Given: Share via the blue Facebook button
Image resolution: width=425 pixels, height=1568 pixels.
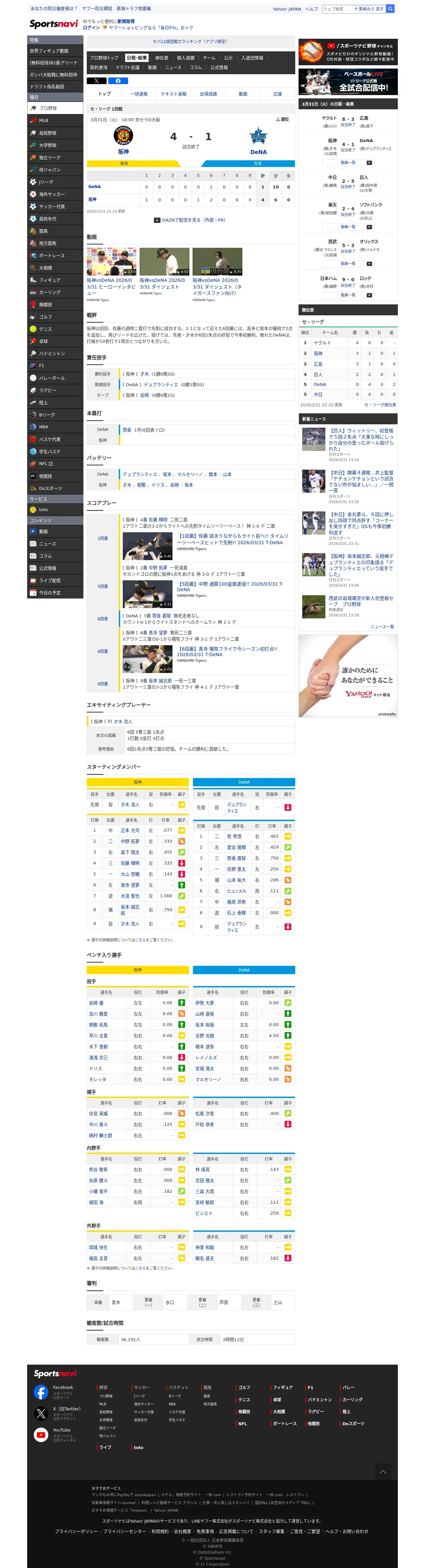Looking at the screenshot, I should tap(118, 80).
